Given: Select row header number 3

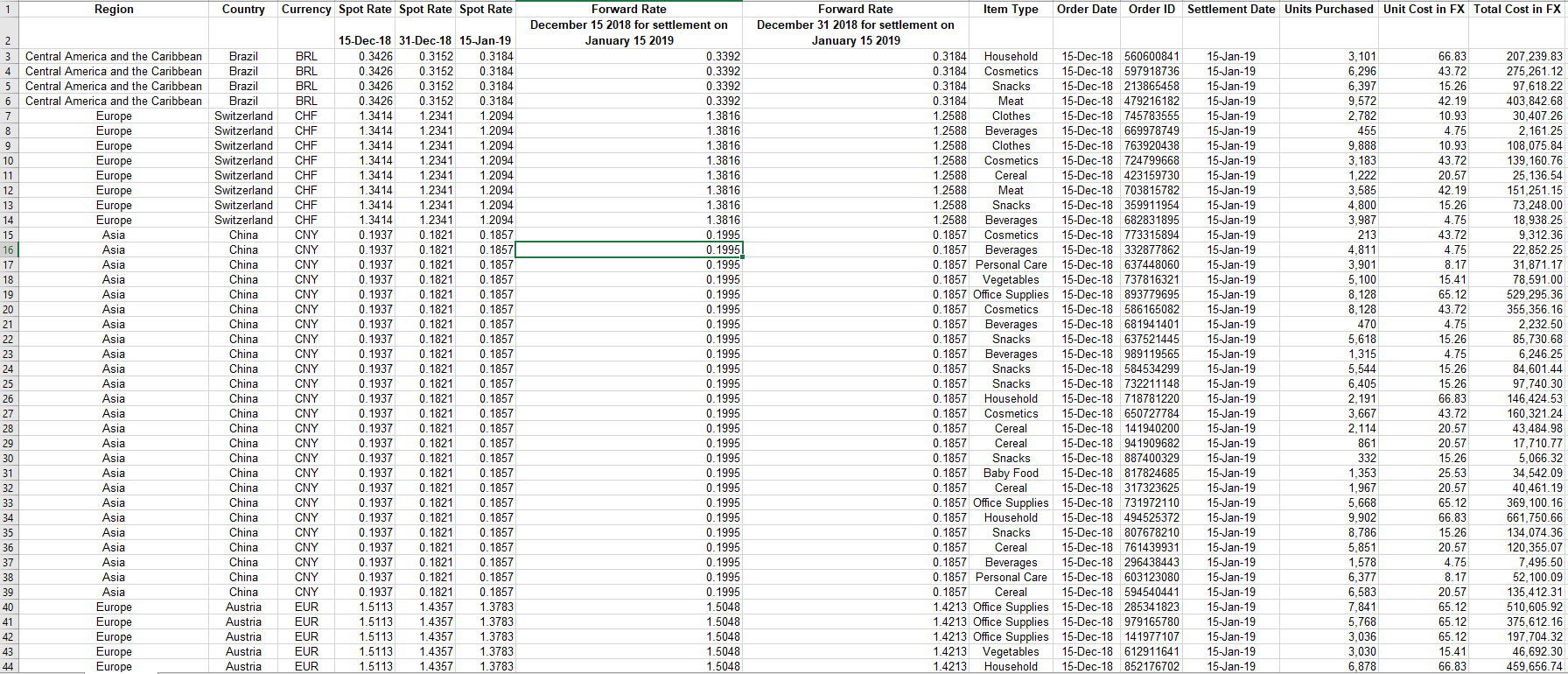Looking at the screenshot, I should [x=9, y=56].
